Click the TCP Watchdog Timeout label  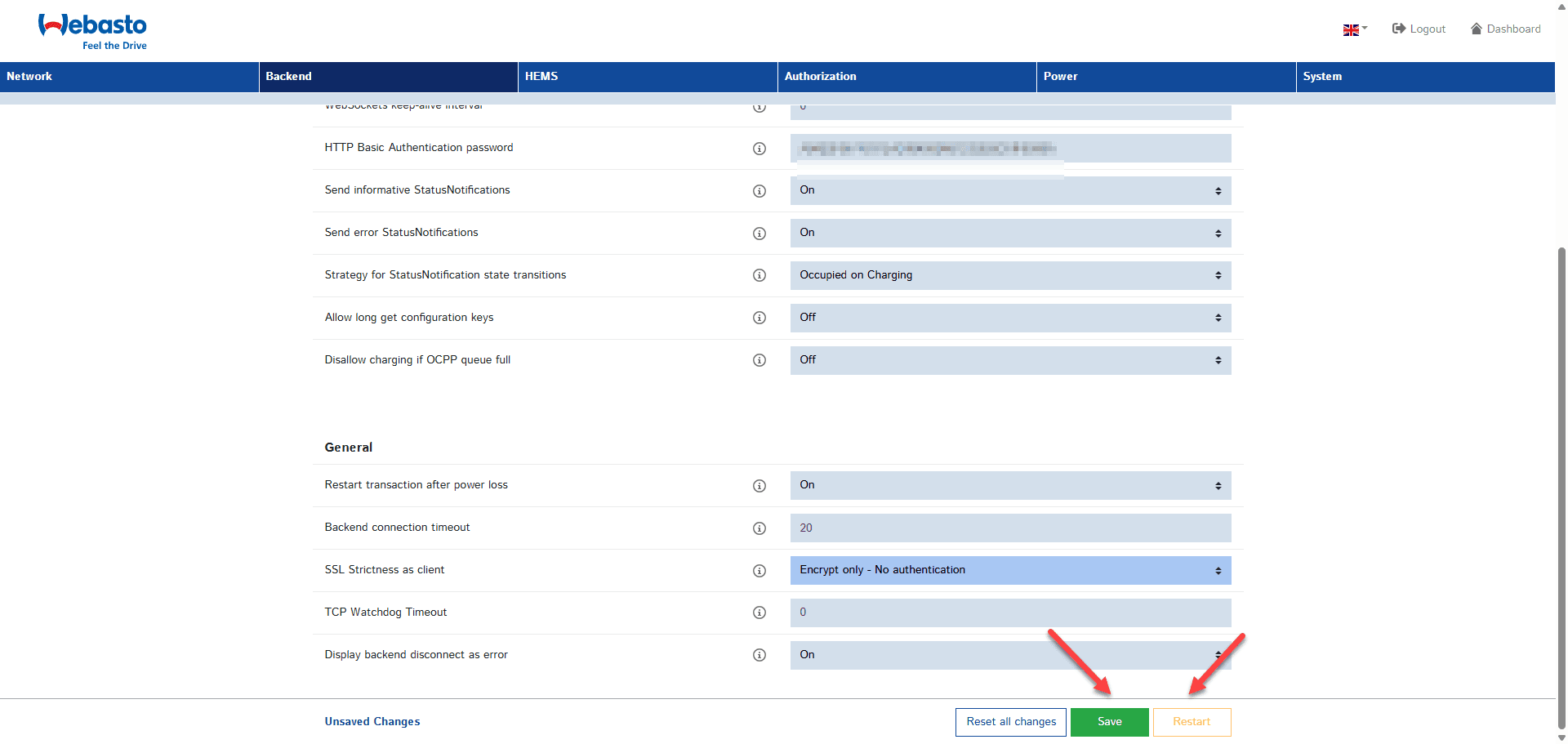click(x=385, y=613)
